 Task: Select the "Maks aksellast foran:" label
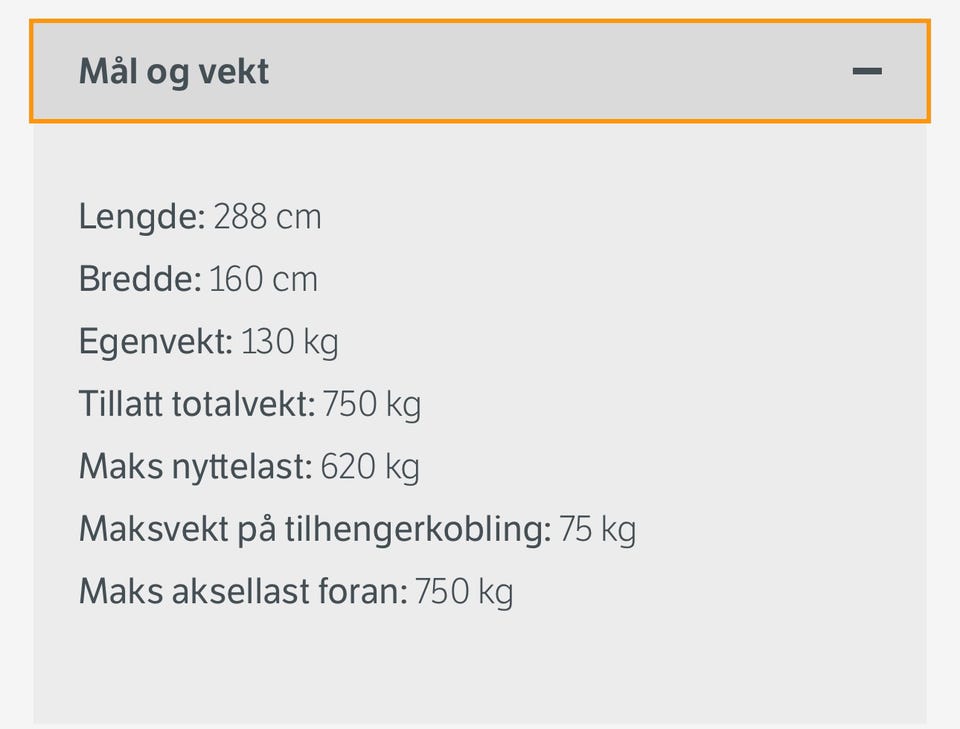point(243,592)
